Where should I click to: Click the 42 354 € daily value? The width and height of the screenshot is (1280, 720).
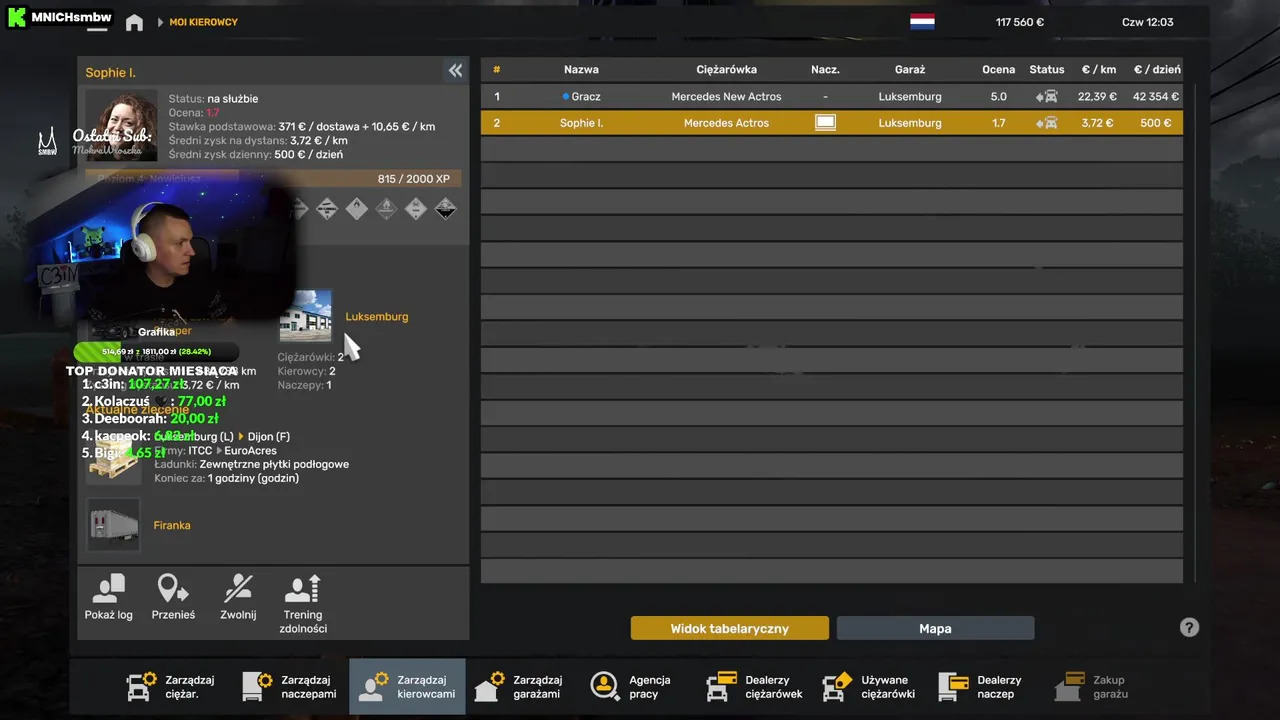[x=1156, y=97]
